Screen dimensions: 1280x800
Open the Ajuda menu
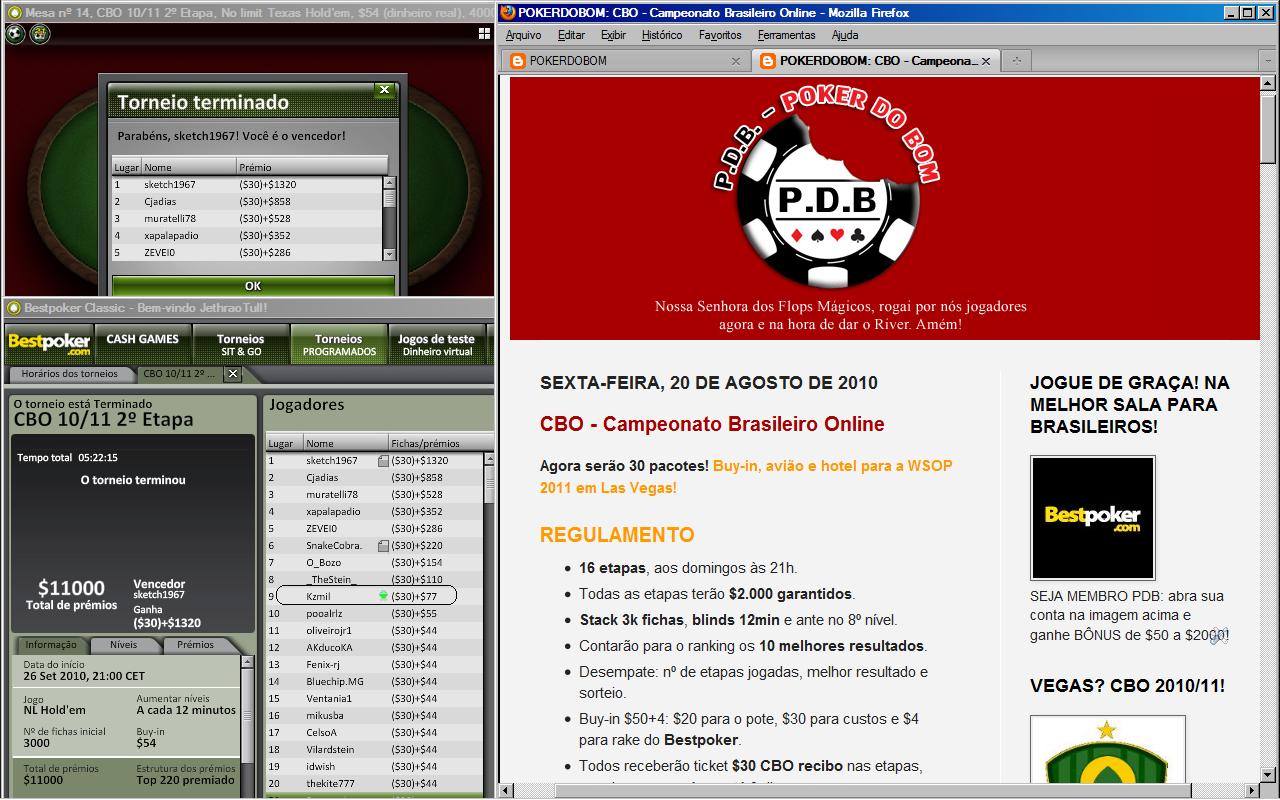(845, 35)
